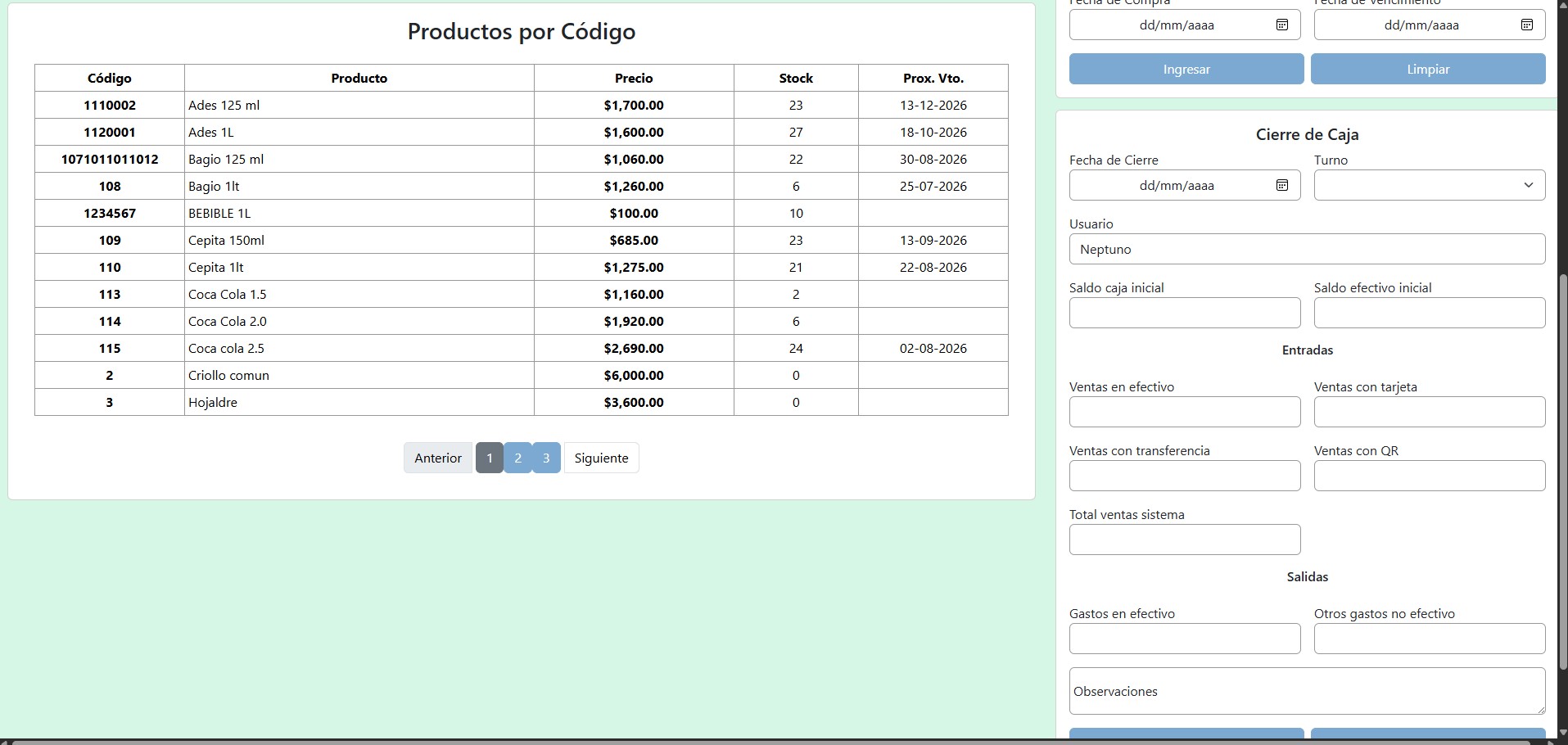The image size is (1568, 745).
Task: Select the BEBIBLE 1L product cell
Action: 359,213
